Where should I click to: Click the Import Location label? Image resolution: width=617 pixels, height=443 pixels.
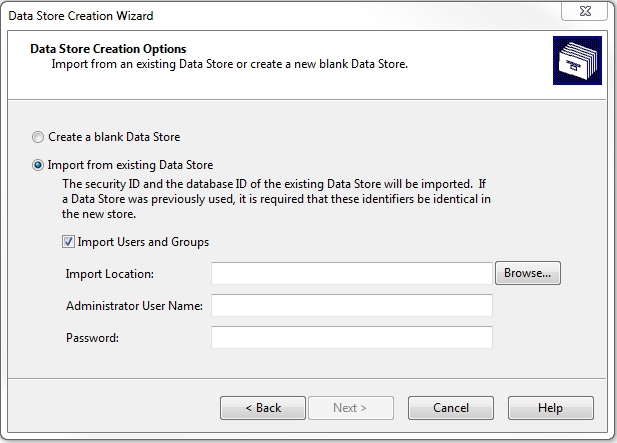pyautogui.click(x=110, y=274)
